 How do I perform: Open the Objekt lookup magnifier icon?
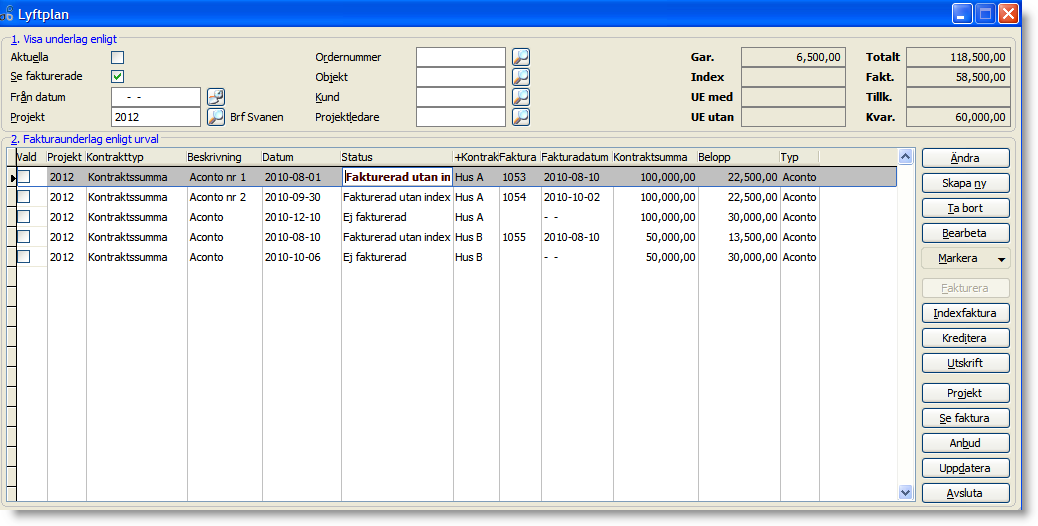[521, 77]
